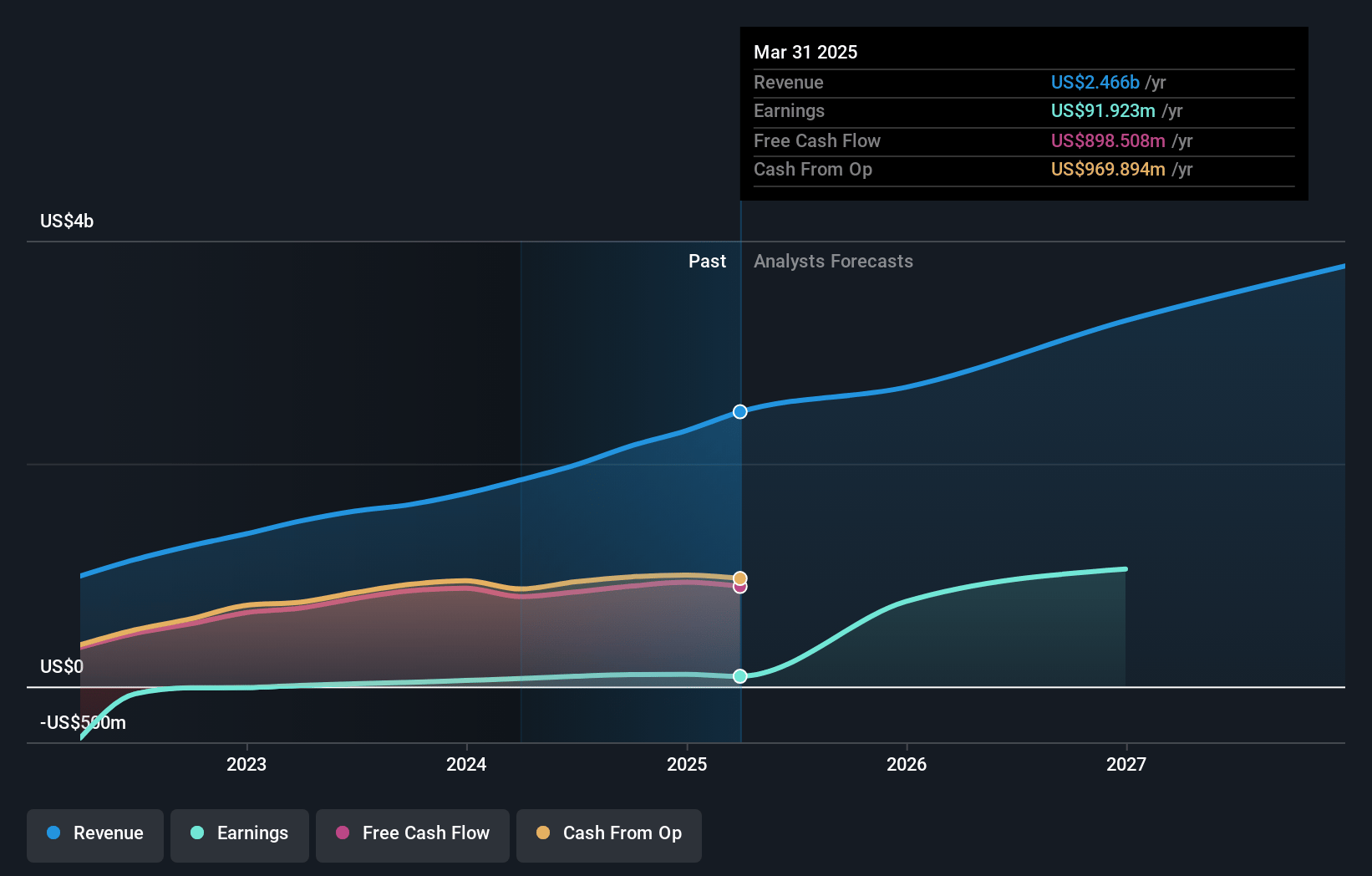1372x876 pixels.
Task: Click the US$898.508m free cash flow value
Action: [x=1108, y=141]
